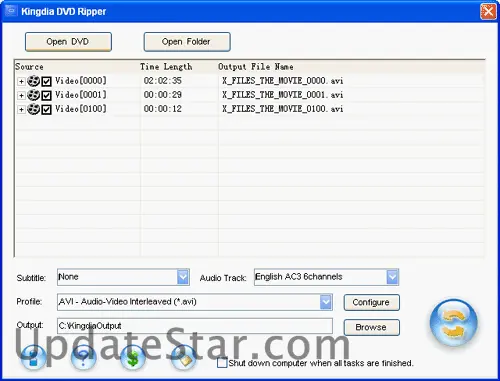
Task: Expand the Video[0100] tree node
Action: click(x=21, y=109)
